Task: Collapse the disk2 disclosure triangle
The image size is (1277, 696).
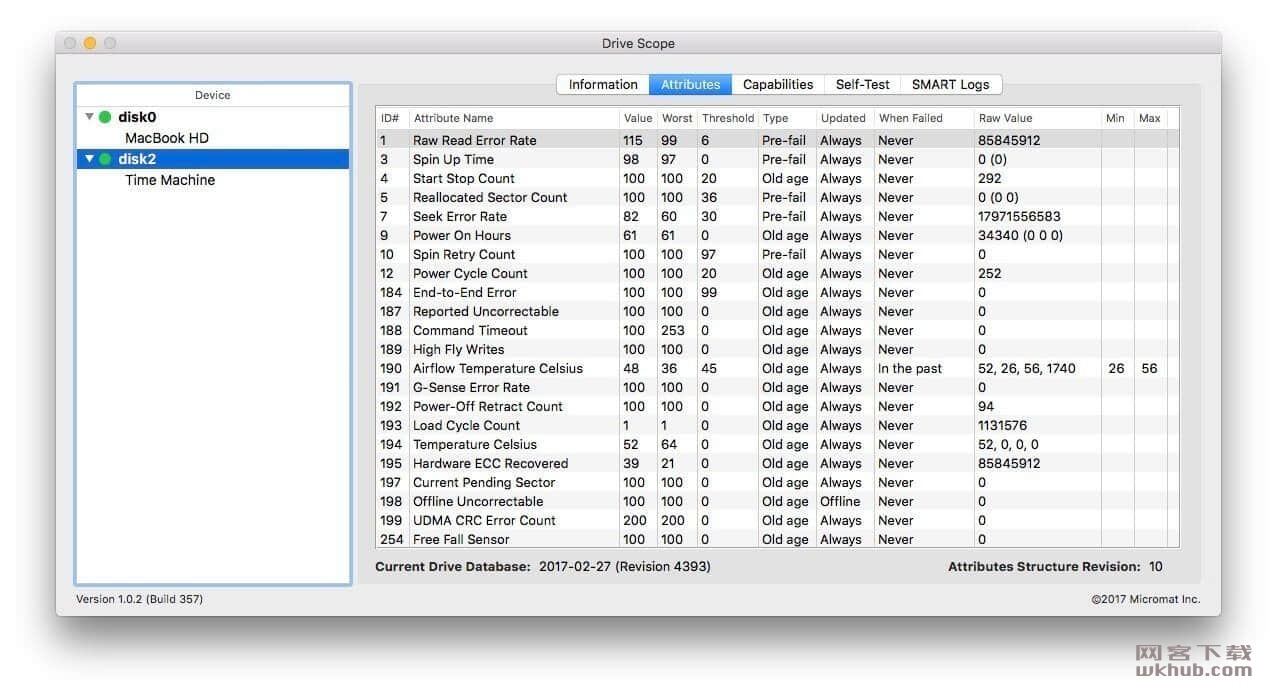Action: [89, 159]
